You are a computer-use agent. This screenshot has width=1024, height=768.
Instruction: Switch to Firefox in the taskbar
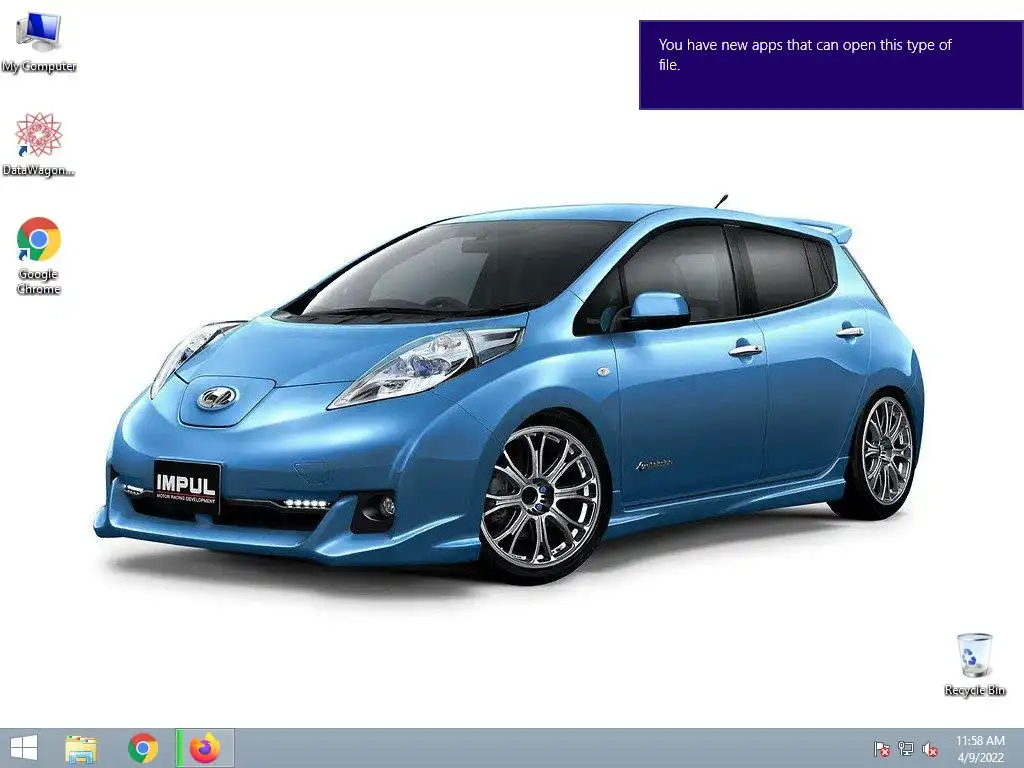coord(205,748)
